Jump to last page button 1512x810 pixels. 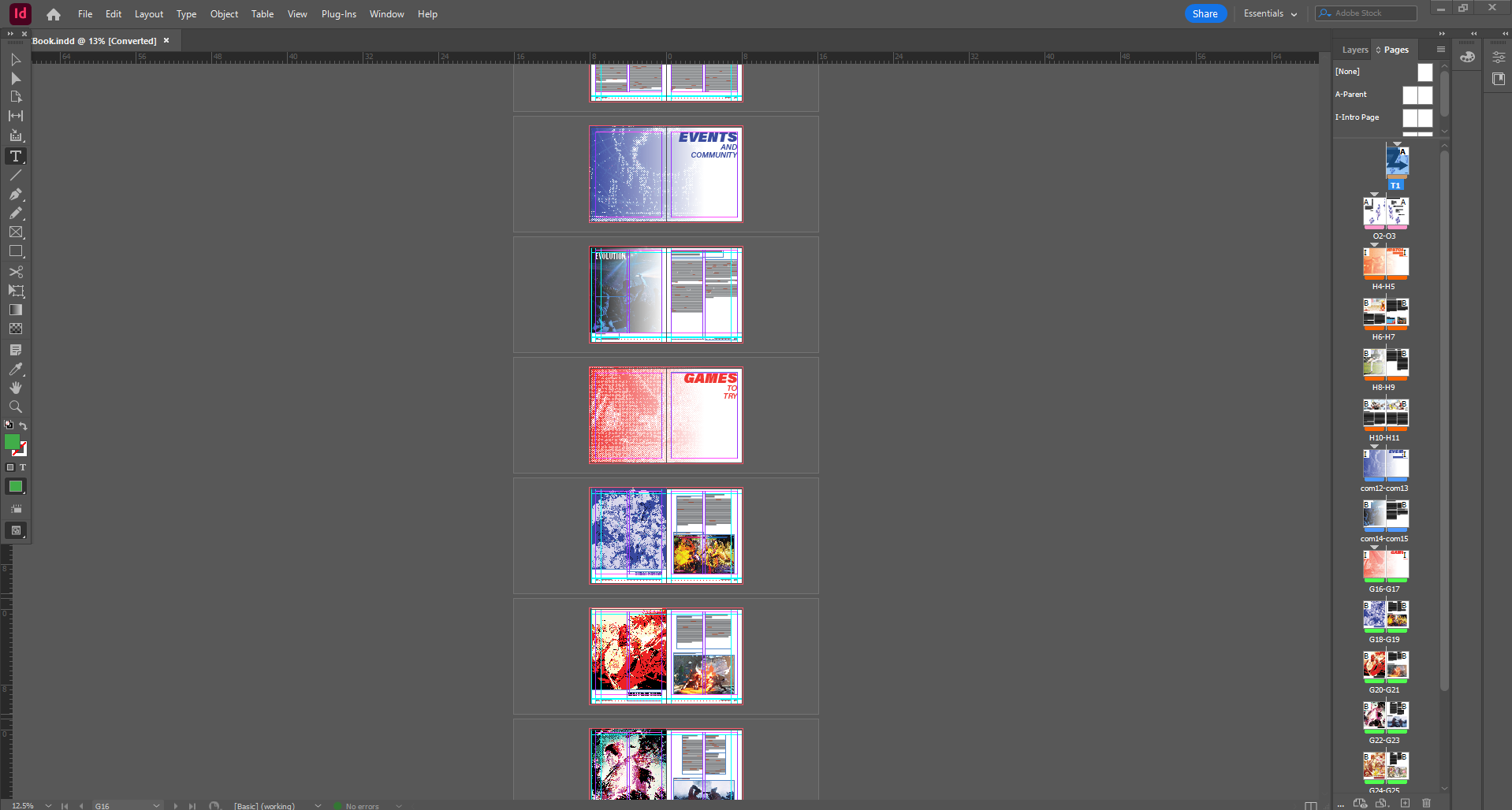[192, 805]
